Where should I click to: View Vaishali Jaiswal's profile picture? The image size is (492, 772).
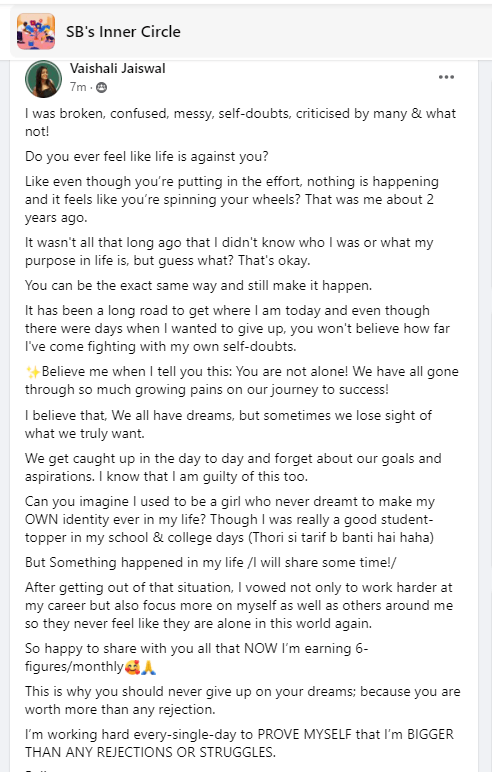[43, 79]
